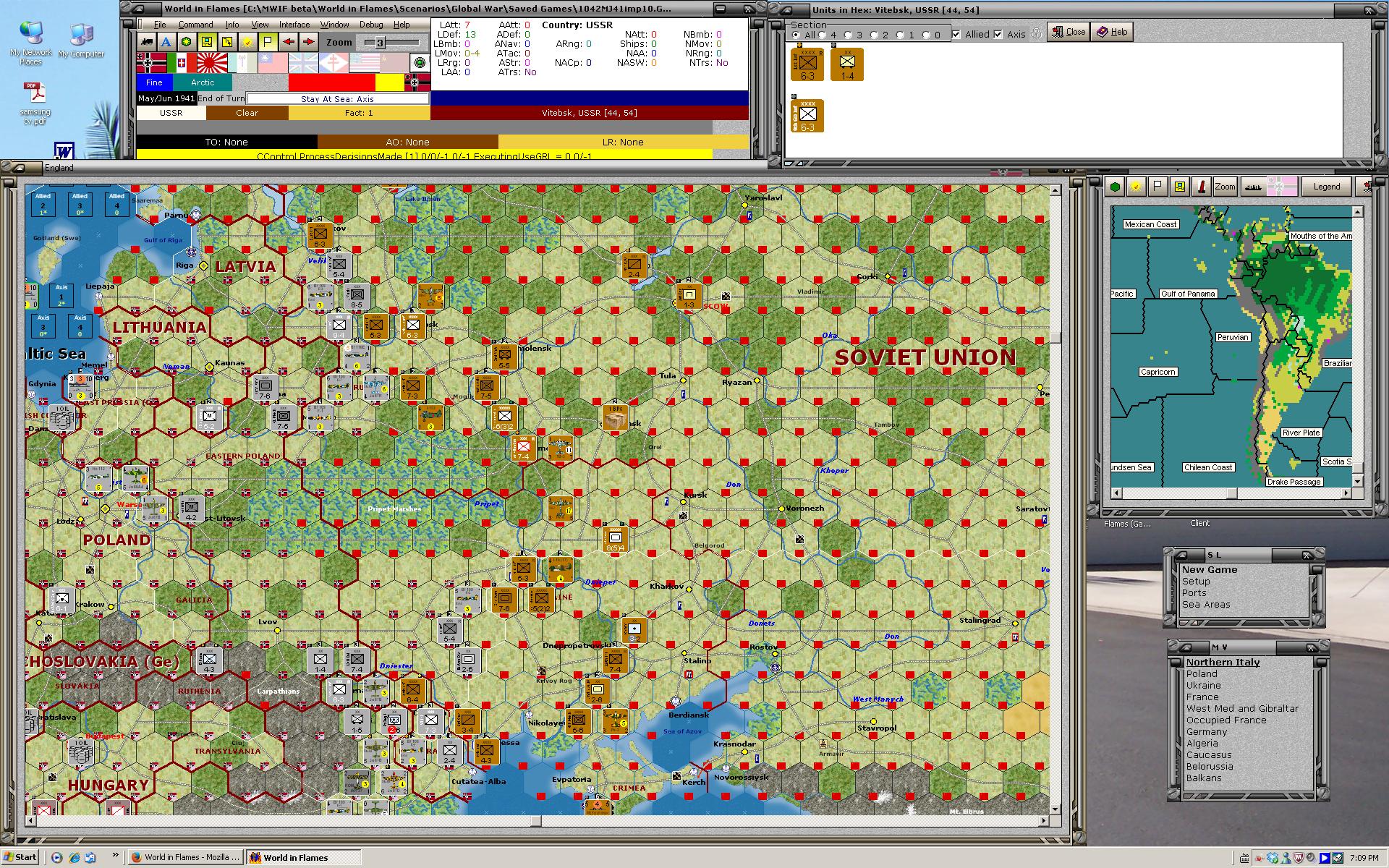Click the red left arrow toolbar button
The image size is (1389, 868).
tap(289, 42)
